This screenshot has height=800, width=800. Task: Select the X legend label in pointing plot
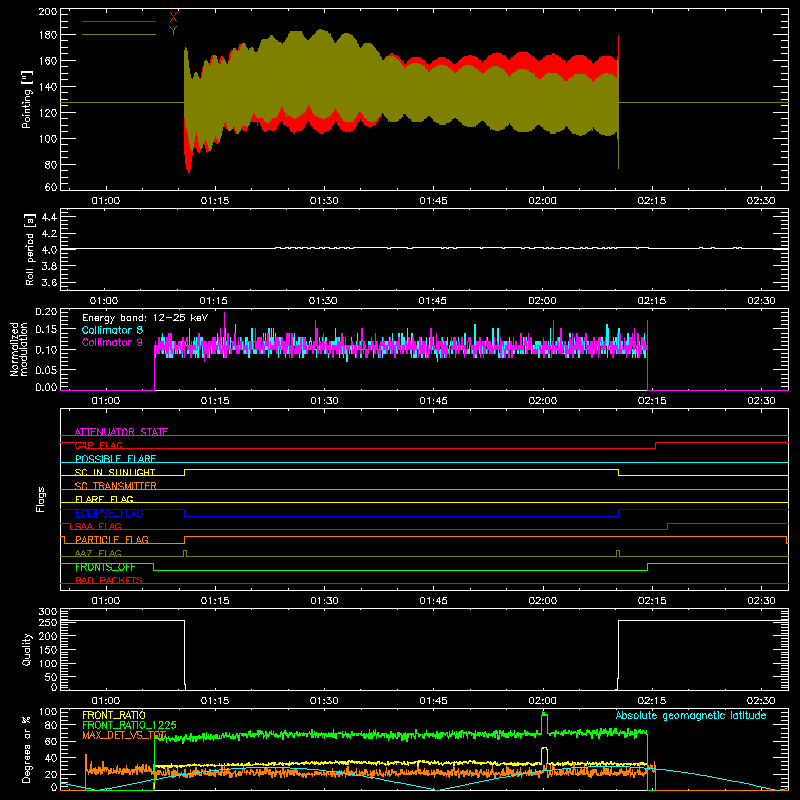tap(173, 18)
